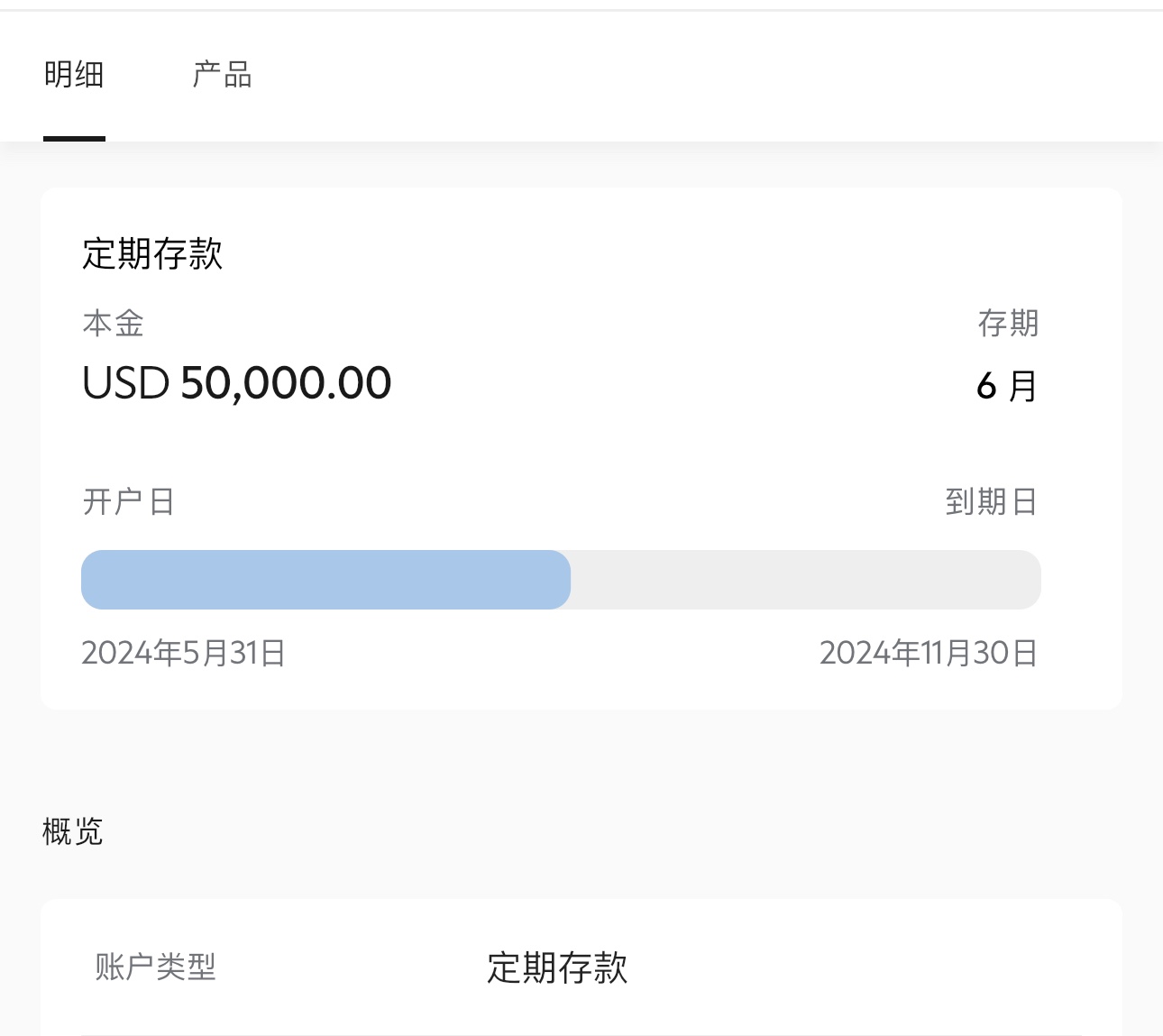The image size is (1163, 1036).
Task: Select the 2024年5月31日 opening date
Action: pyautogui.click(x=184, y=653)
